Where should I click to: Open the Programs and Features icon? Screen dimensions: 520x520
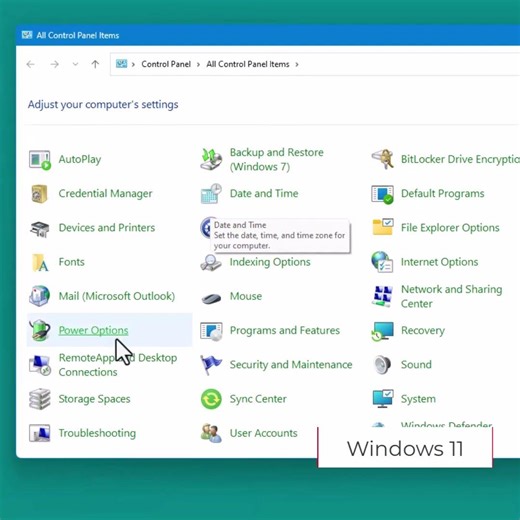pos(211,331)
